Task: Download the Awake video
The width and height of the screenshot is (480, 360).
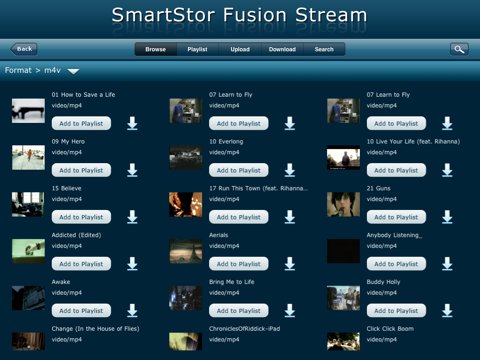Action: tap(132, 310)
